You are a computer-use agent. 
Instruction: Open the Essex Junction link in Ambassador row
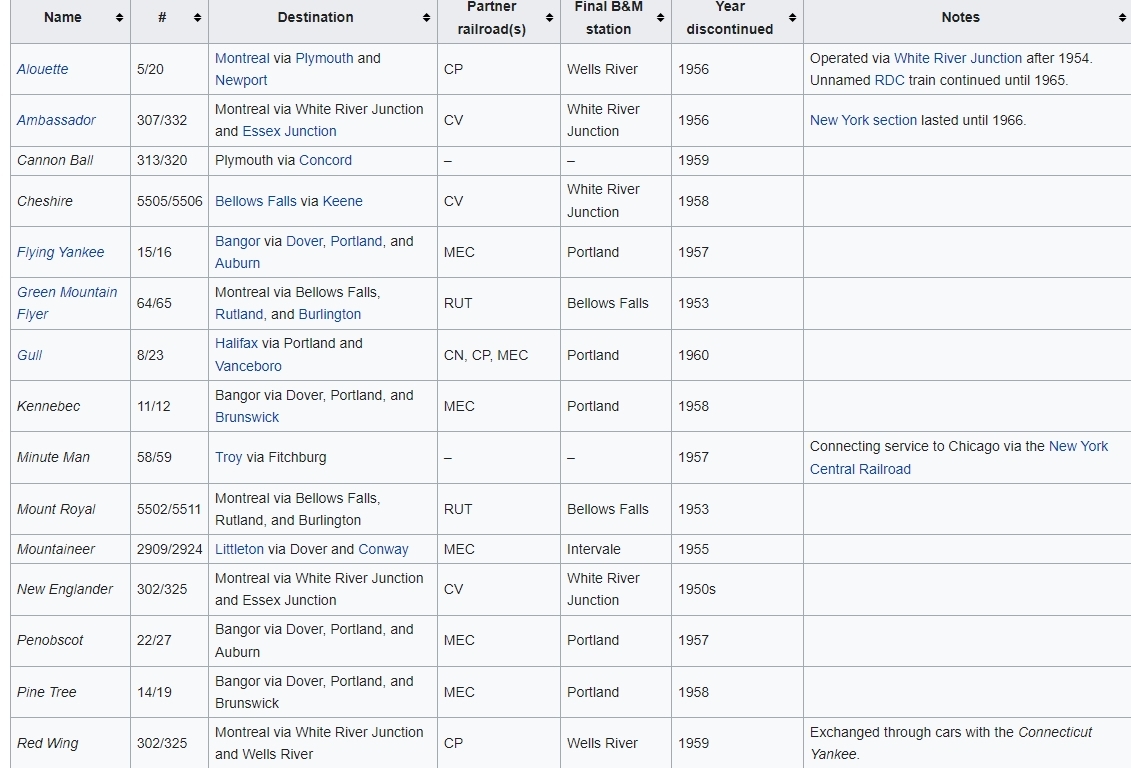pos(289,131)
